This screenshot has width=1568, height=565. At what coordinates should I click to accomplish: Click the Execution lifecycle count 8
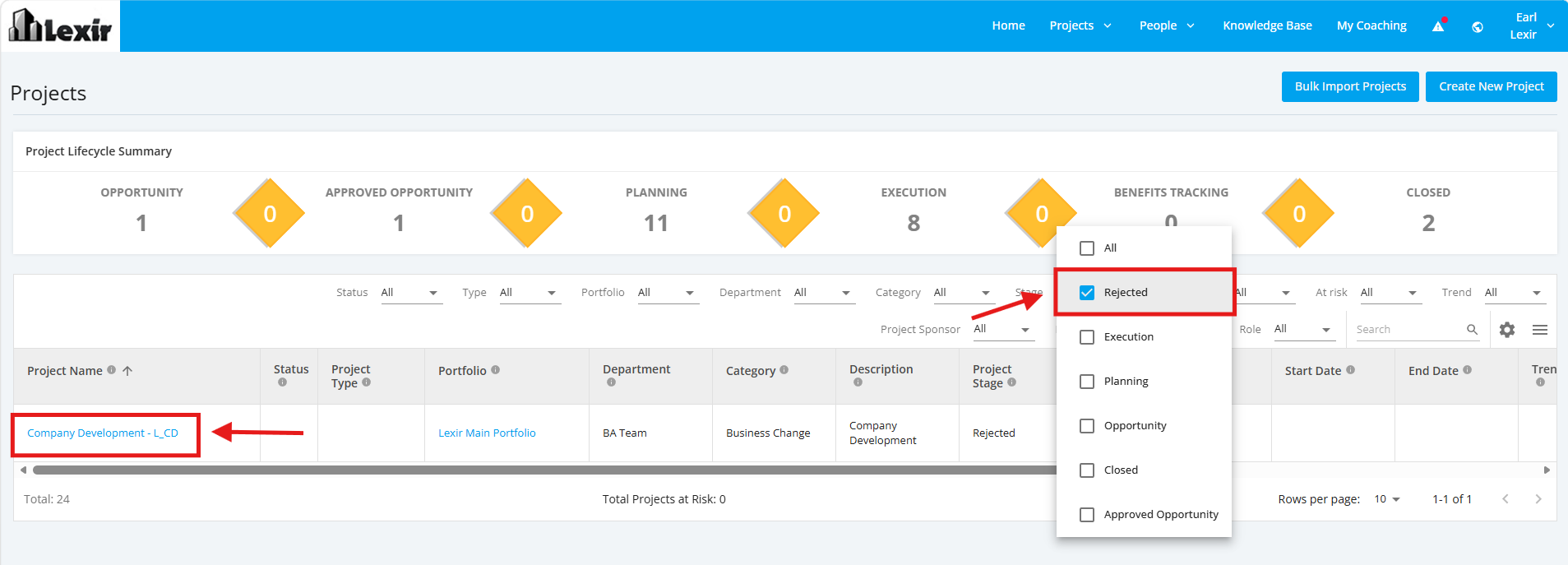(914, 223)
